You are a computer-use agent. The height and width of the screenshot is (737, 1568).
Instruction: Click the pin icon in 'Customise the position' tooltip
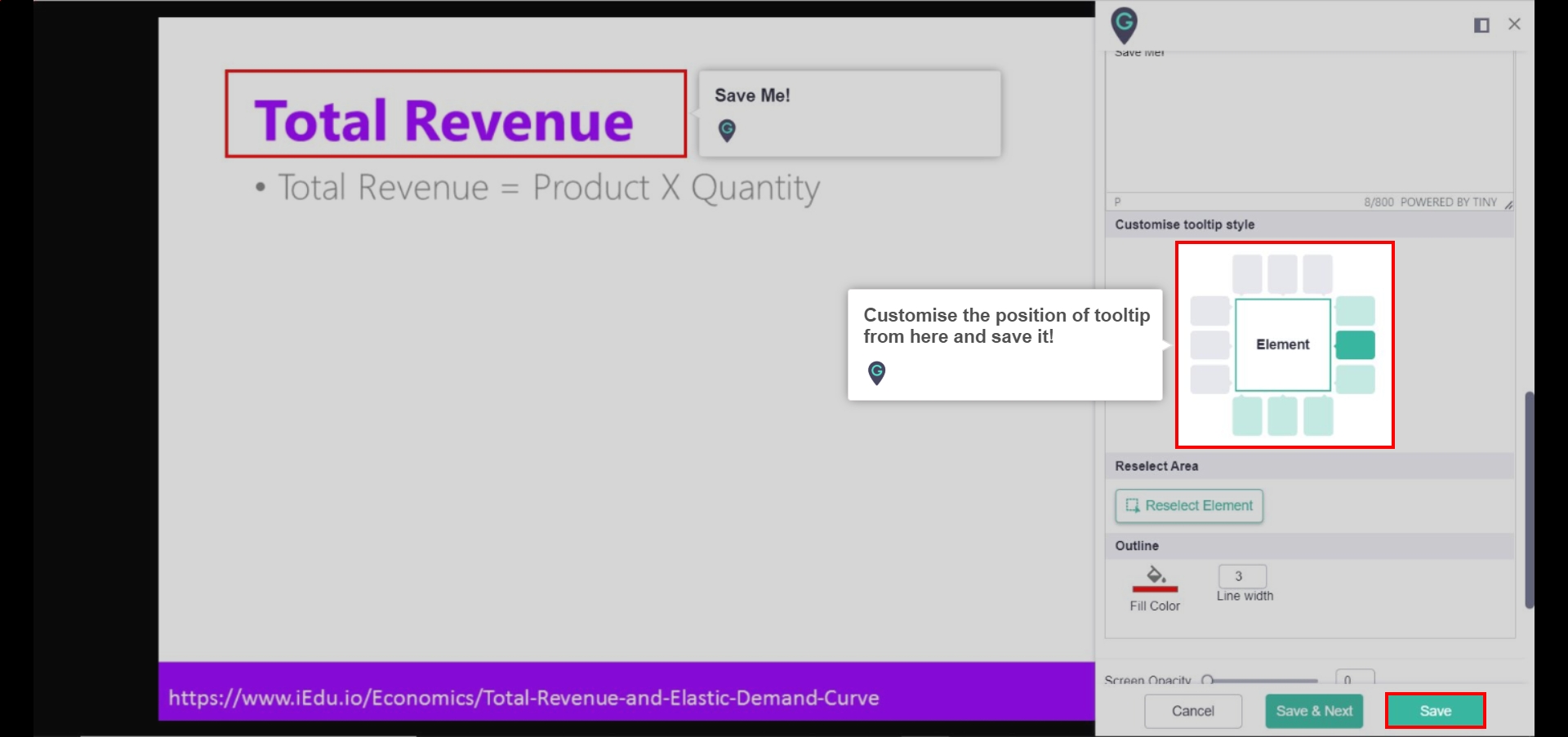click(x=876, y=373)
